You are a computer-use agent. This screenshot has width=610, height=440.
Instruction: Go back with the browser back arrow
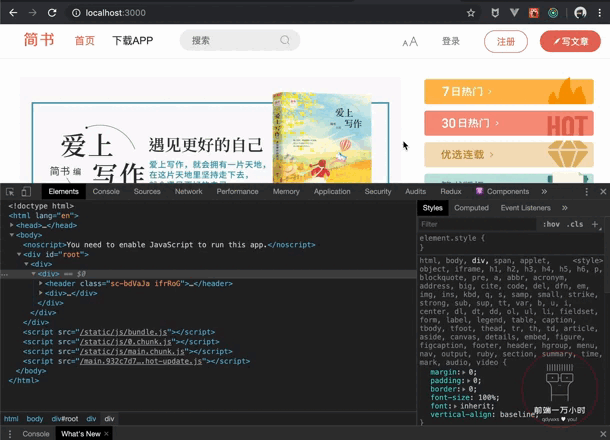[x=13, y=13]
